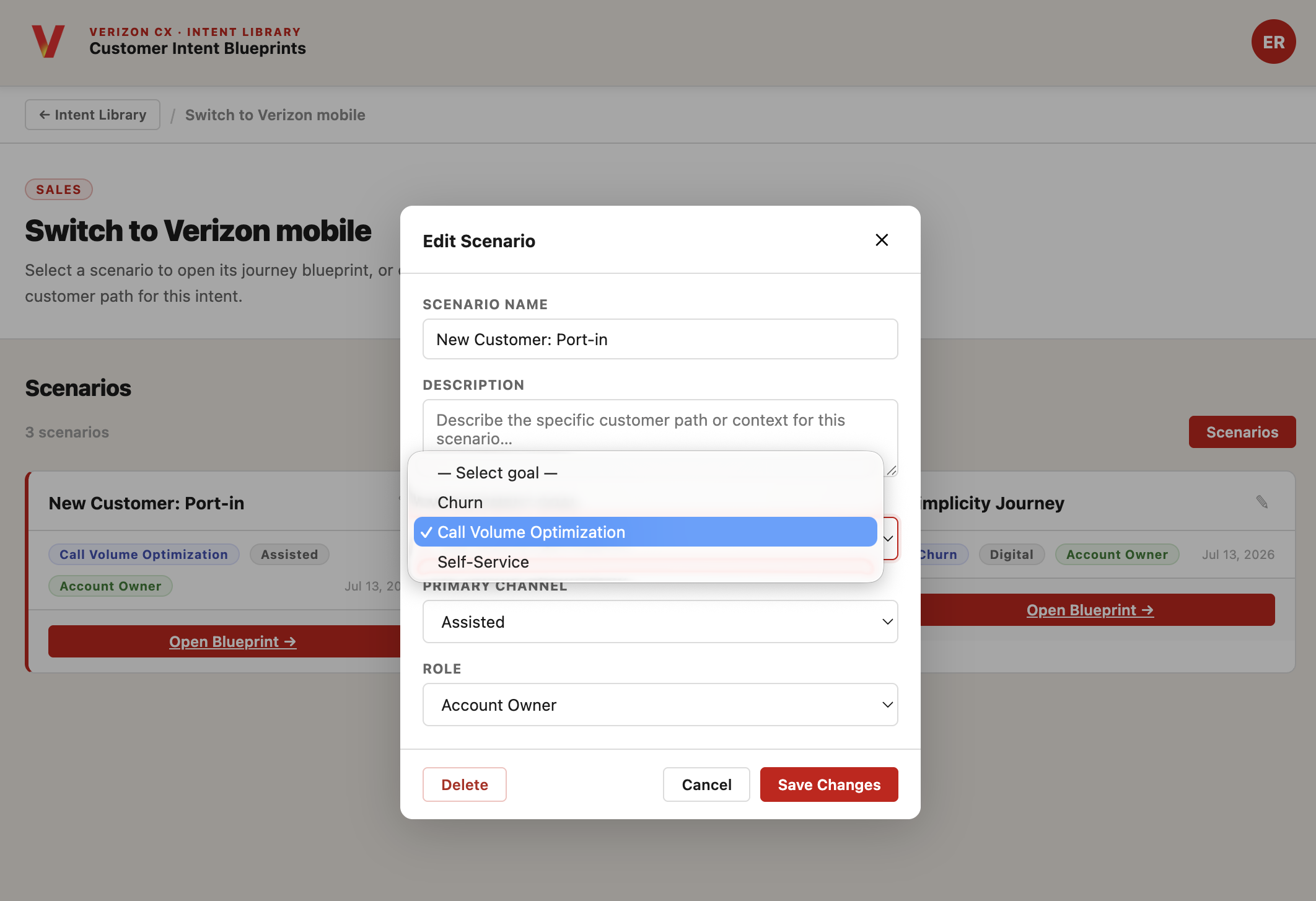Click the Jul 13, 2026 date on Simplicity card
Viewport: 1316px width, 901px height.
point(1238,554)
